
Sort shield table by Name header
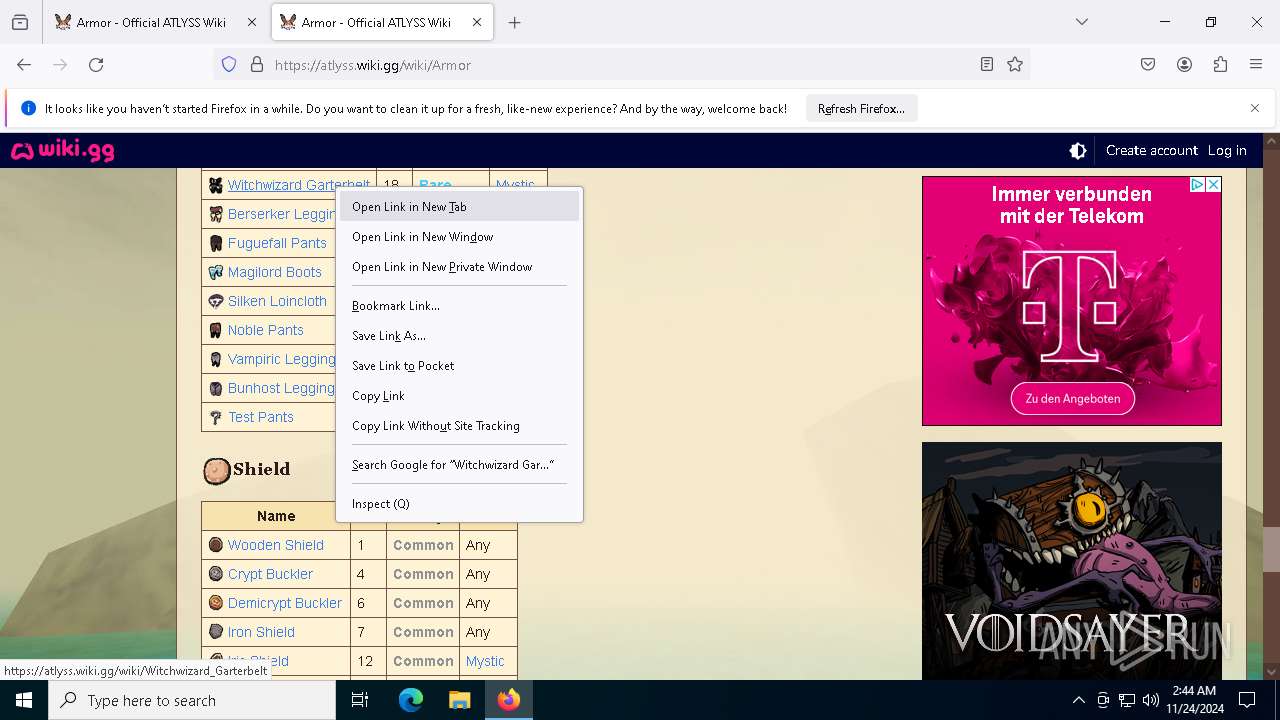276,516
